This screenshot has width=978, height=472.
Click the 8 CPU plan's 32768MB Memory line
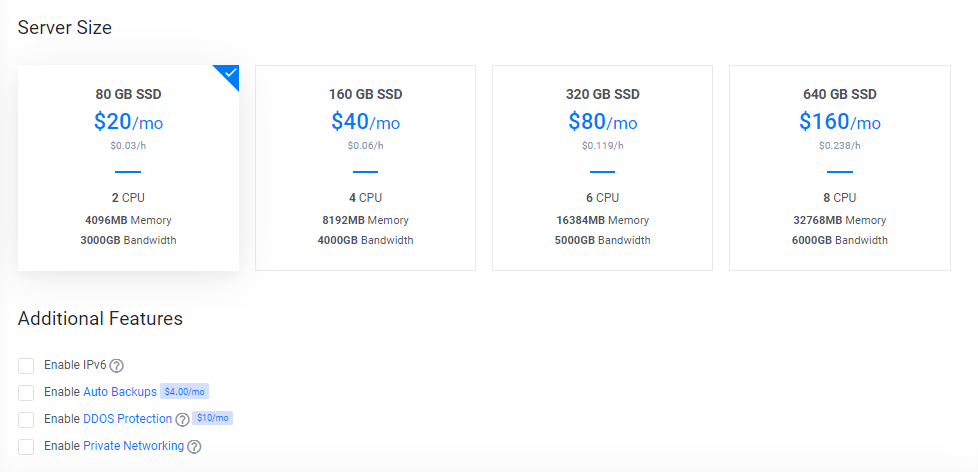840,220
